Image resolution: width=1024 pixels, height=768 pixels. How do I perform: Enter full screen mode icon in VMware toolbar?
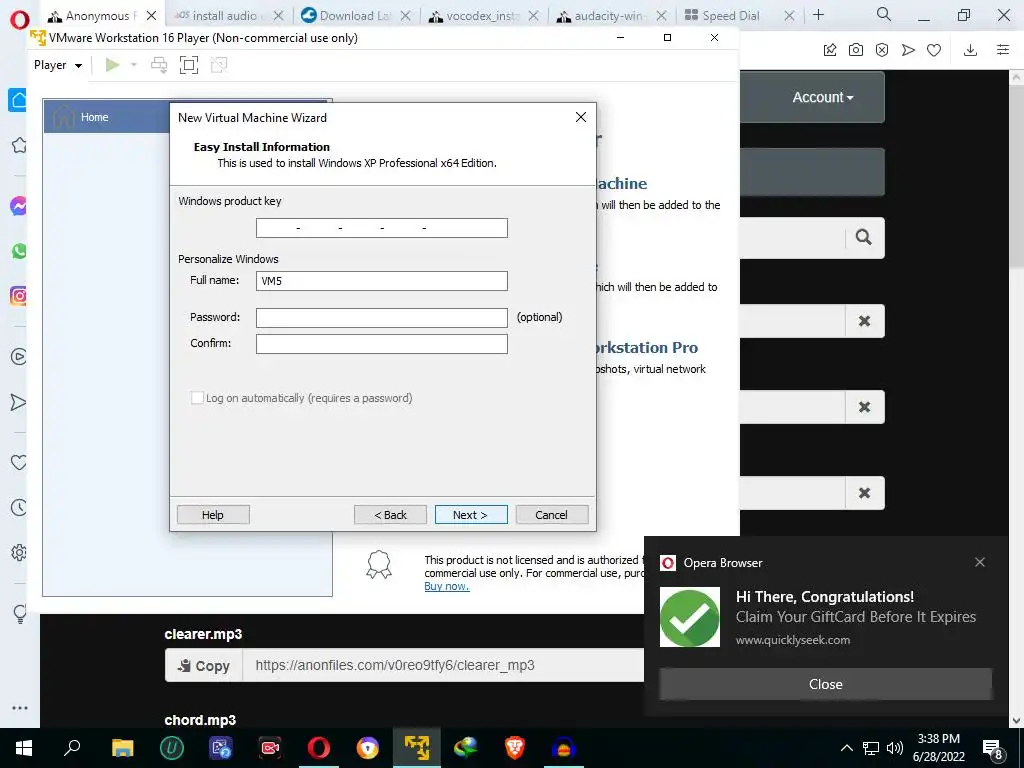[189, 65]
